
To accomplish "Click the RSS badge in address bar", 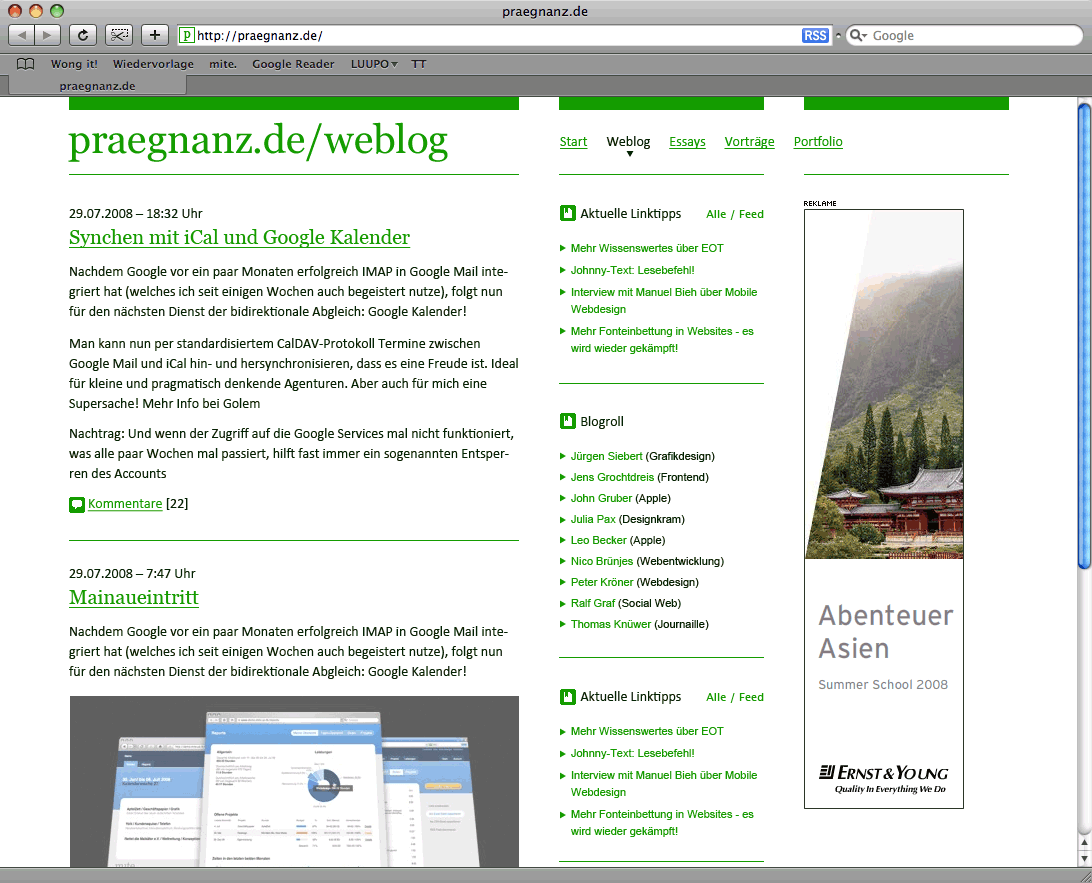I will 815,35.
